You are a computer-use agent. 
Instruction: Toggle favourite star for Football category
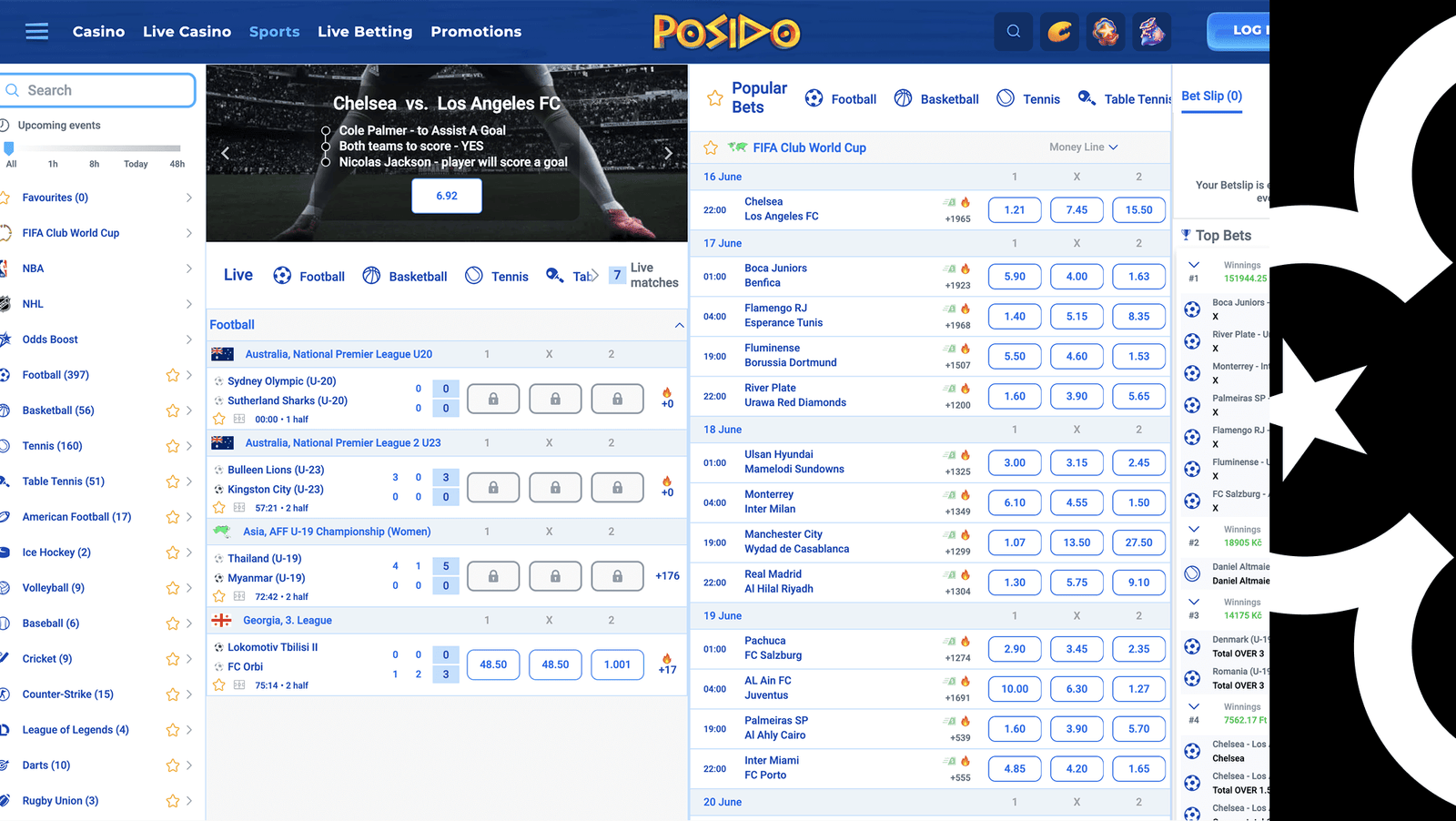(172, 375)
